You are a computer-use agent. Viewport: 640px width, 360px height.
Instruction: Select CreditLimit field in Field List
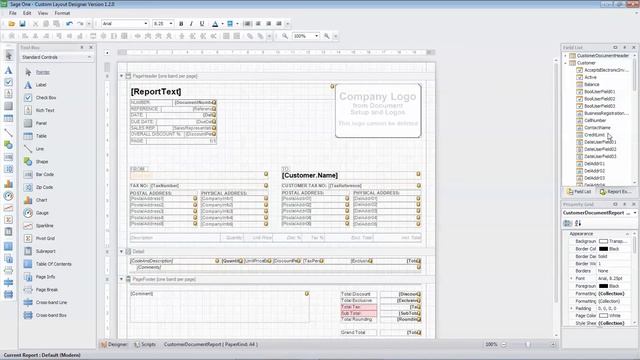pyautogui.click(x=594, y=135)
